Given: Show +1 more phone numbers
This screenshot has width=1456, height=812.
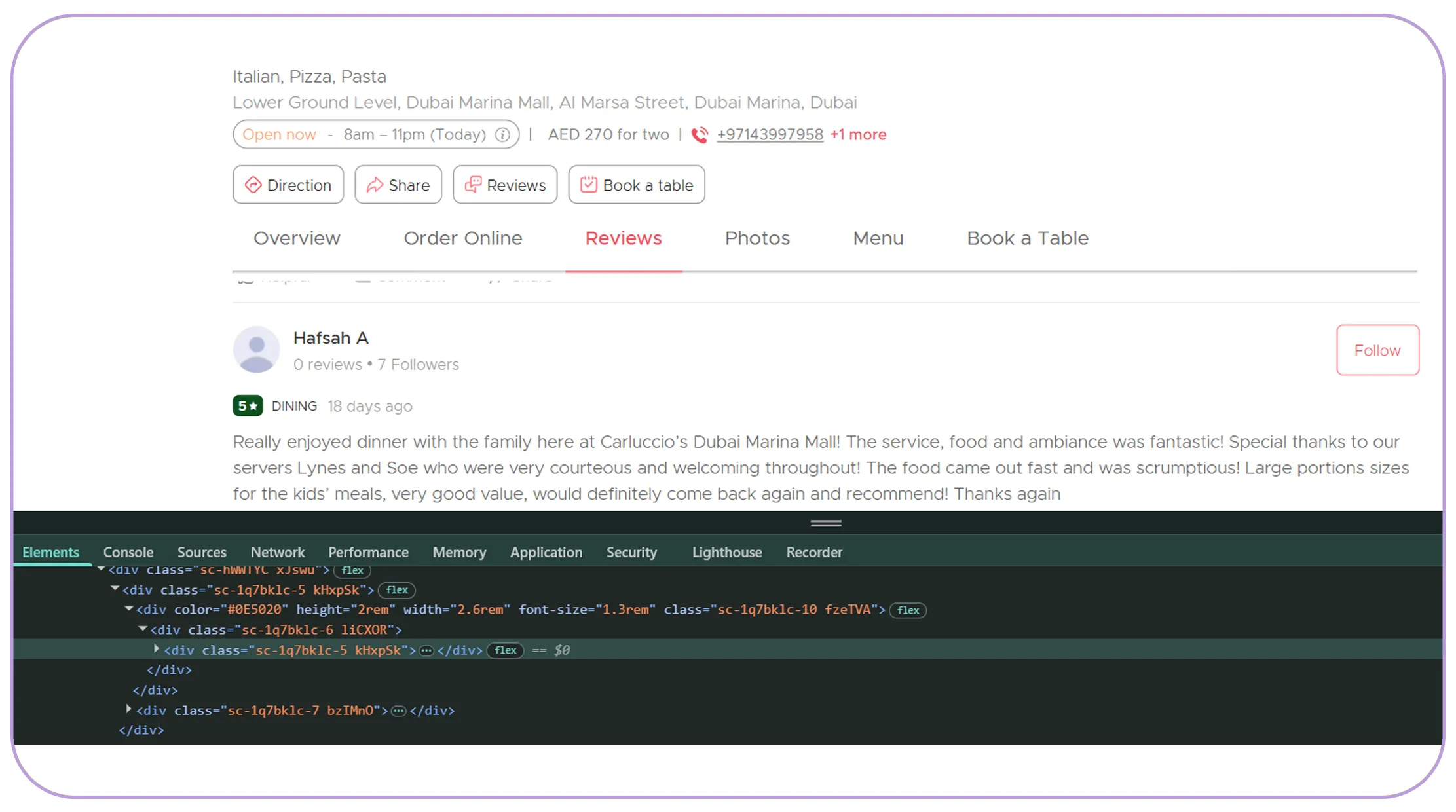Looking at the screenshot, I should coord(858,134).
